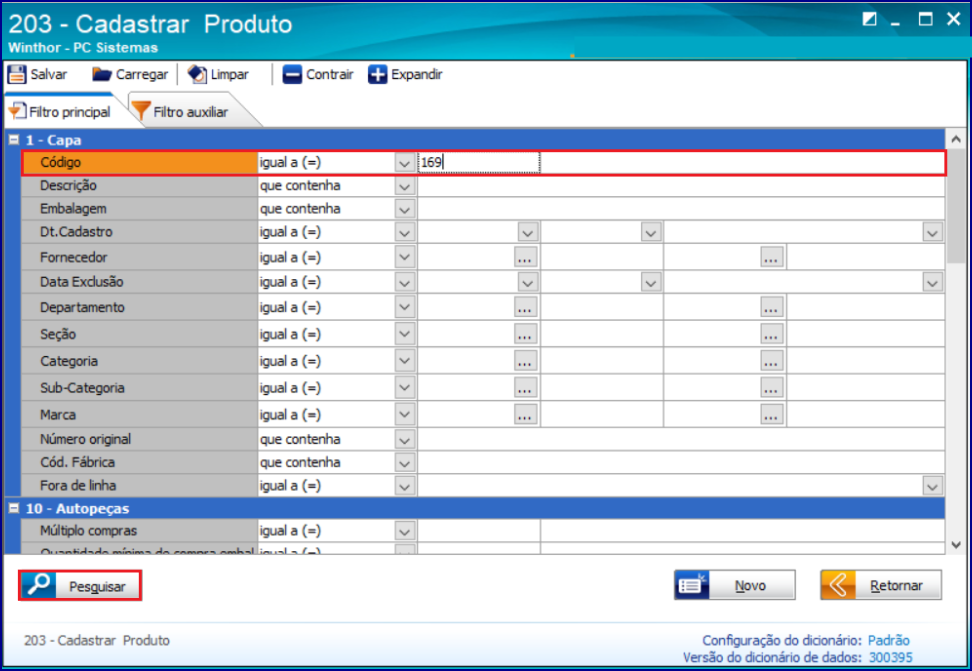Image resolution: width=972 pixels, height=671 pixels.
Task: Click the vertical scrollbar thumb
Action: point(956,206)
